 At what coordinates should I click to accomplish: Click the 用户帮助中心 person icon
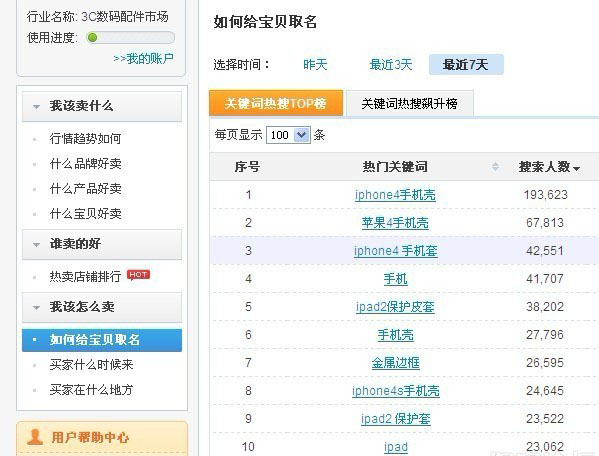coord(35,437)
